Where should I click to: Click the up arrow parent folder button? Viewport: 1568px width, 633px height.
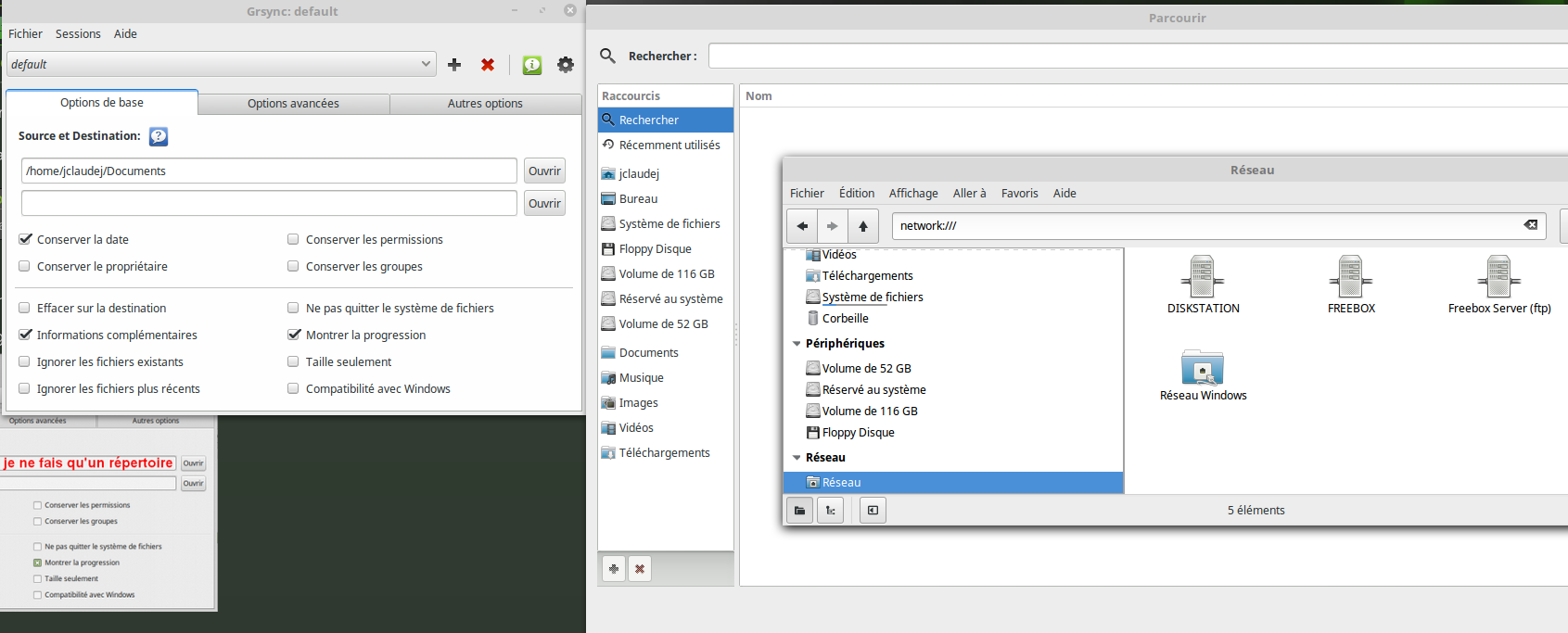[x=863, y=225]
